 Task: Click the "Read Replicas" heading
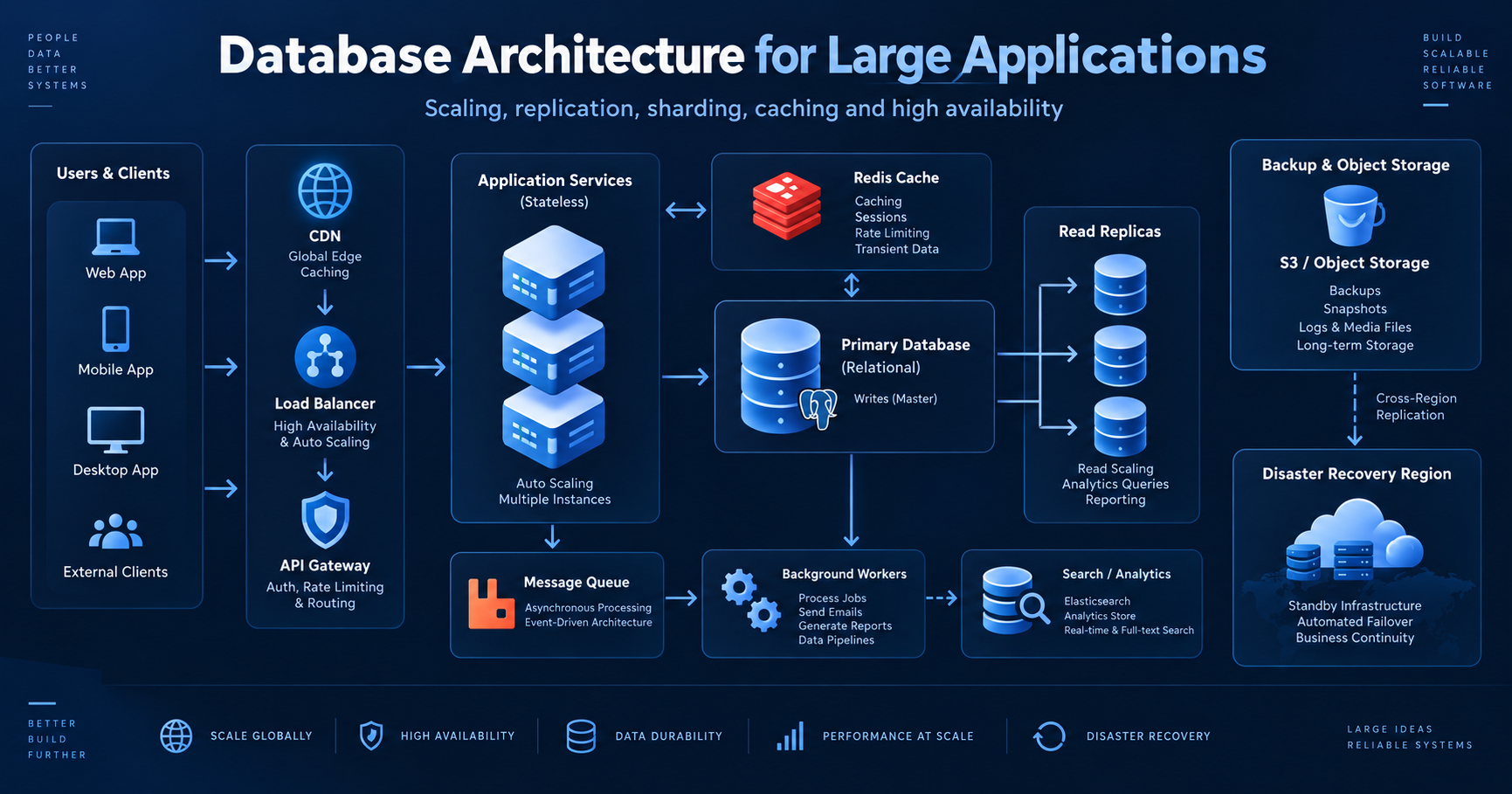tap(1110, 231)
